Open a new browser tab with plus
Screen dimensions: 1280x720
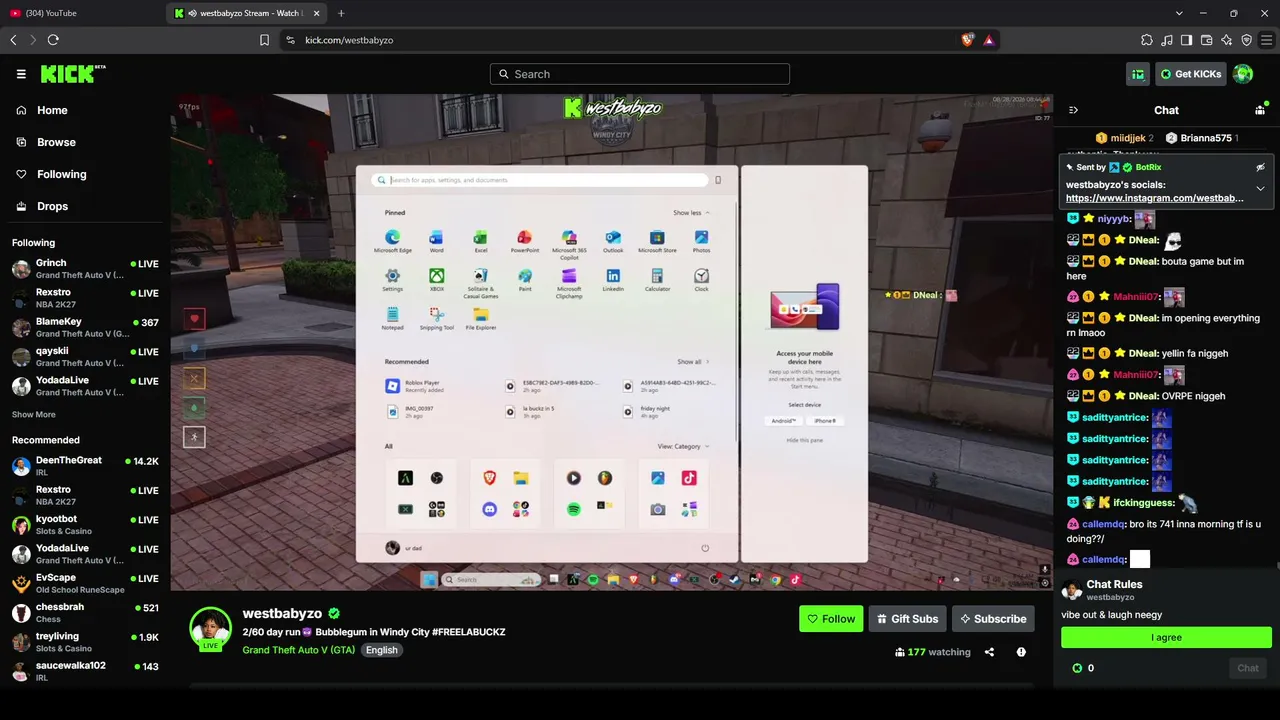(x=341, y=13)
